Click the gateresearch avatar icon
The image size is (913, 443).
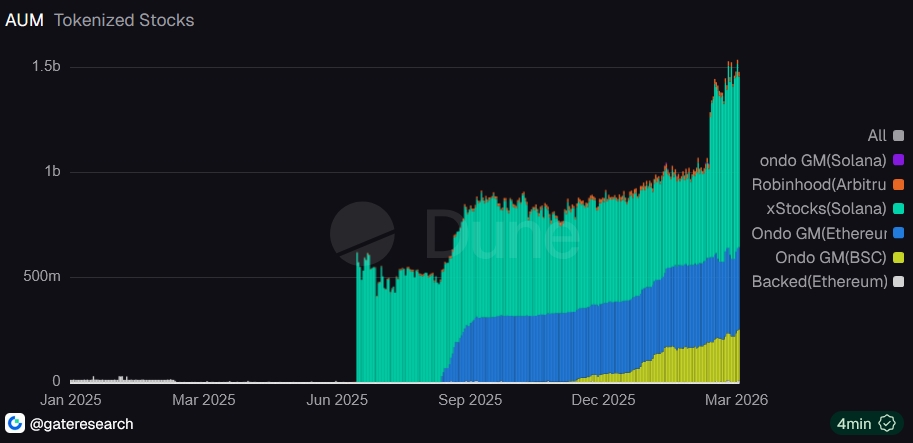coord(16,423)
